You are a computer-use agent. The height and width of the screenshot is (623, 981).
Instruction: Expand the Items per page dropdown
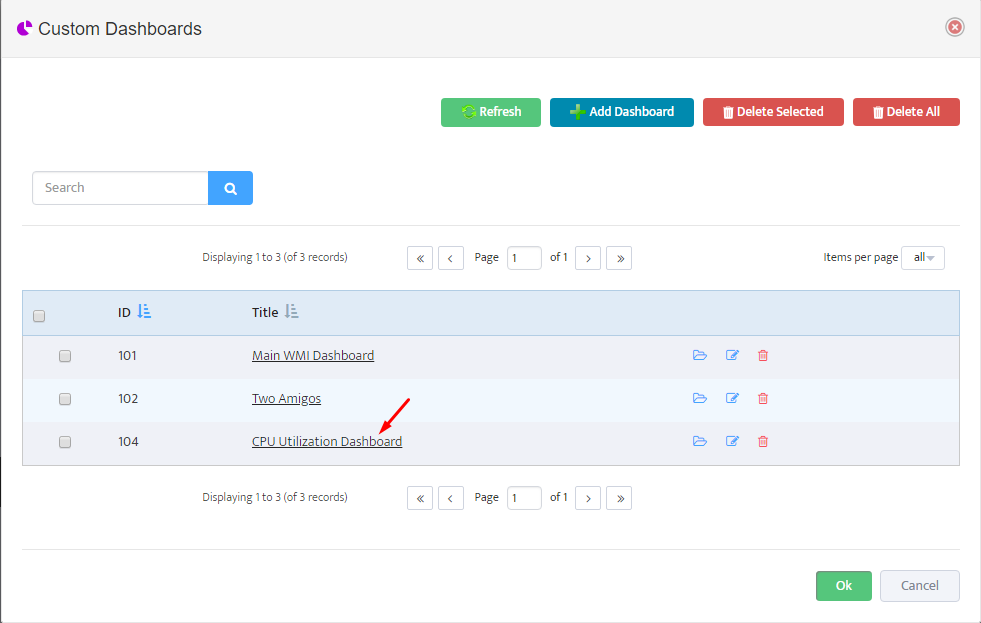pos(923,258)
